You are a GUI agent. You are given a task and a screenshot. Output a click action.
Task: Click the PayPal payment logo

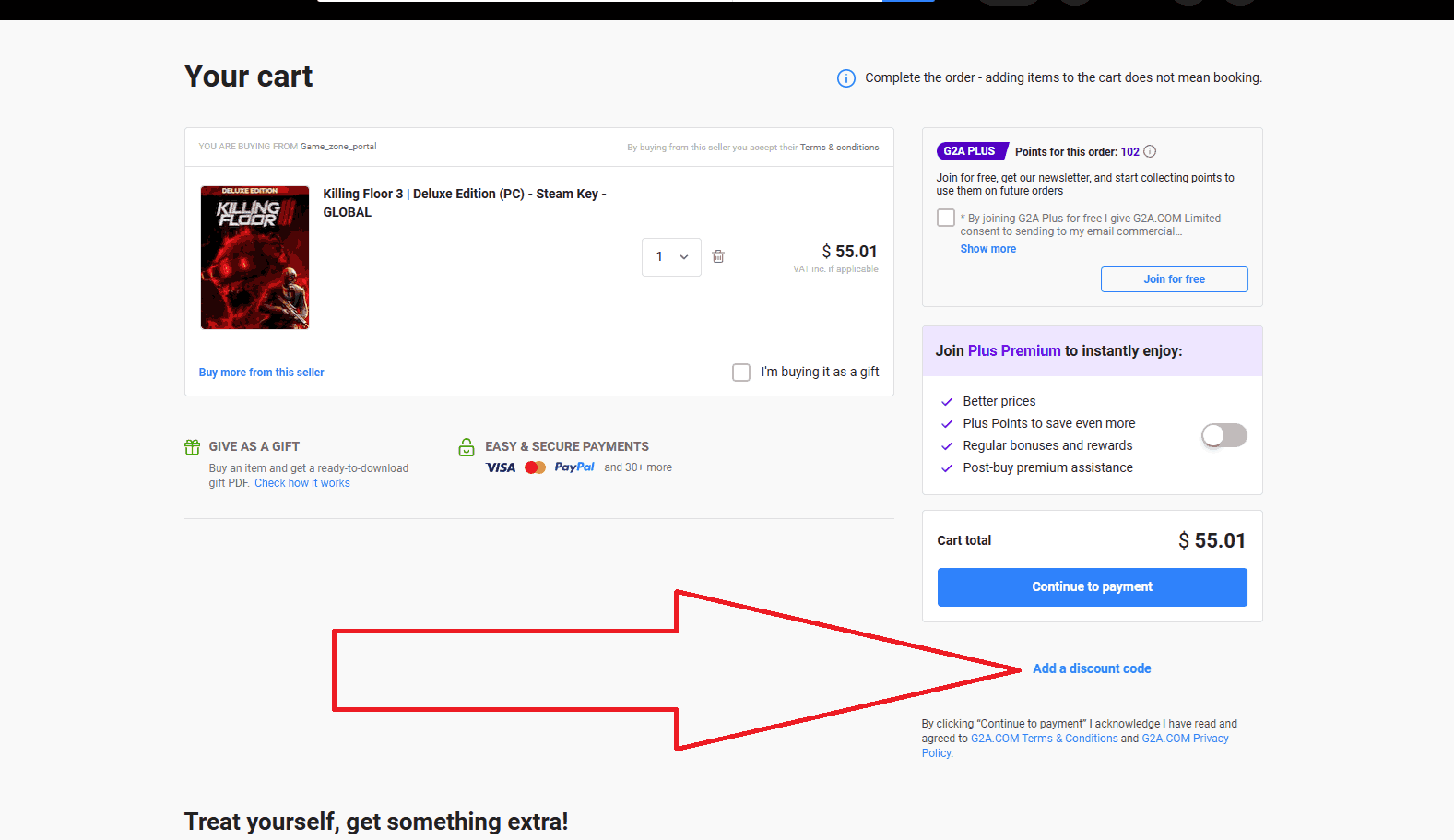(574, 467)
